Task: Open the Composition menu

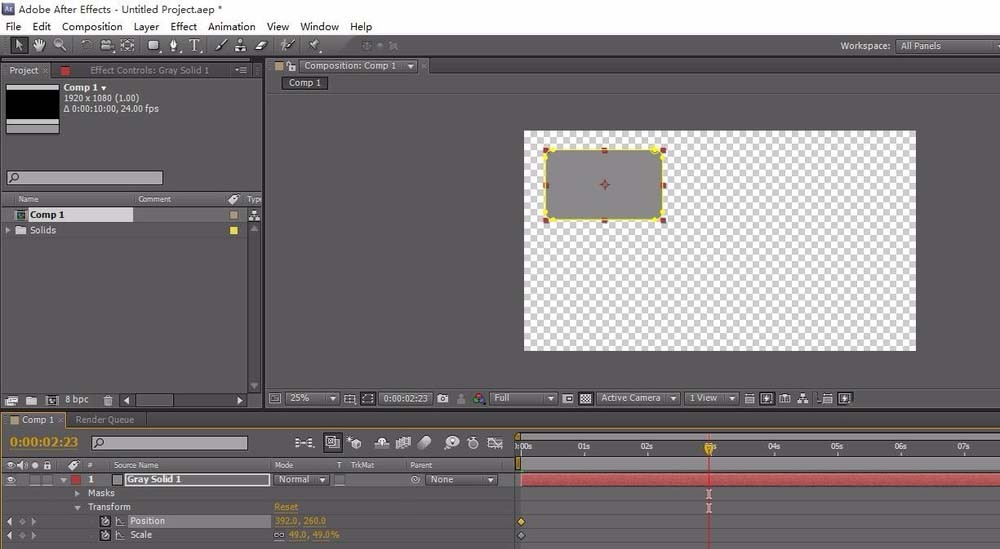Action: point(92,26)
